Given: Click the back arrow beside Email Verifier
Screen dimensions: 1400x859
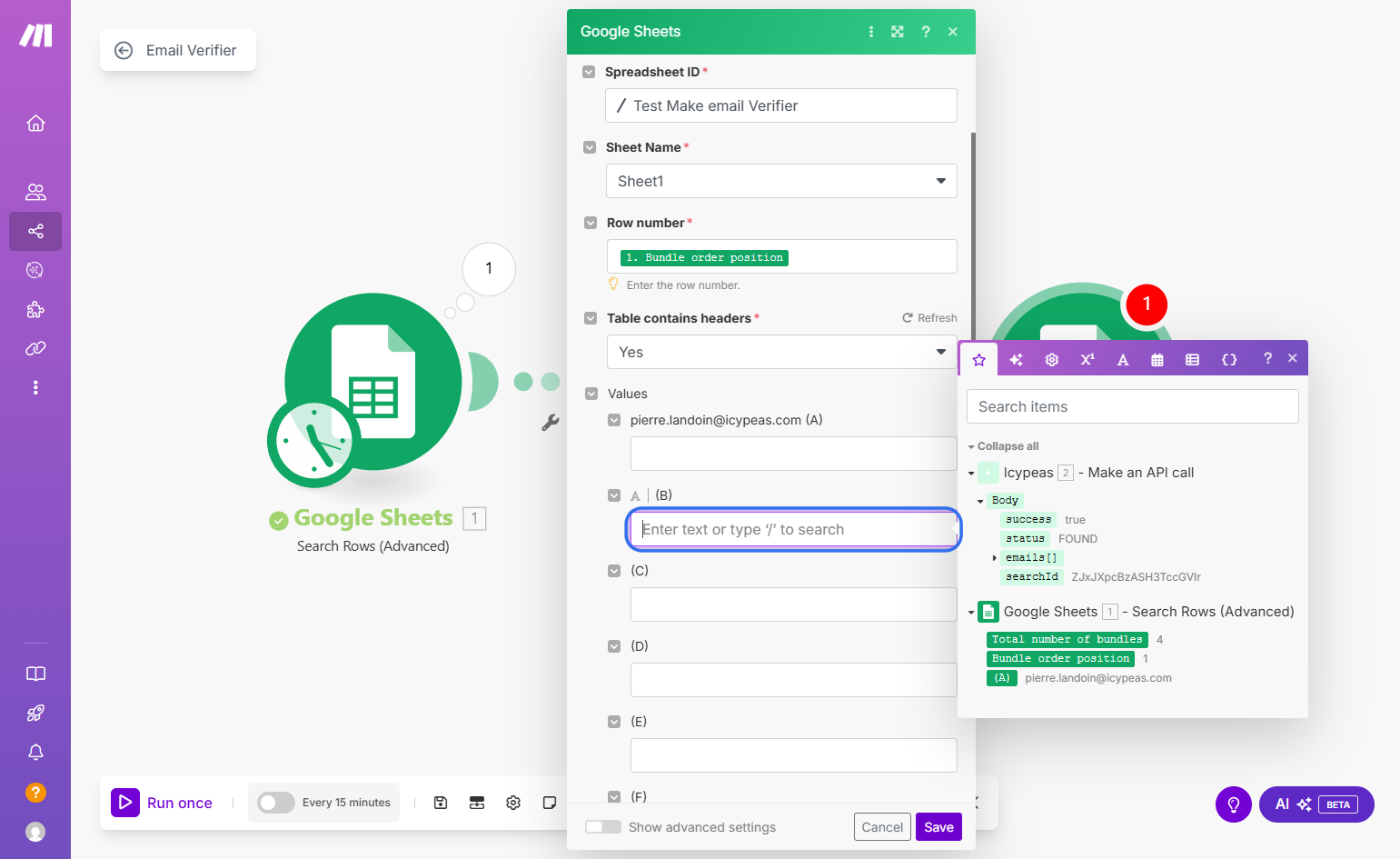Looking at the screenshot, I should tap(124, 51).
